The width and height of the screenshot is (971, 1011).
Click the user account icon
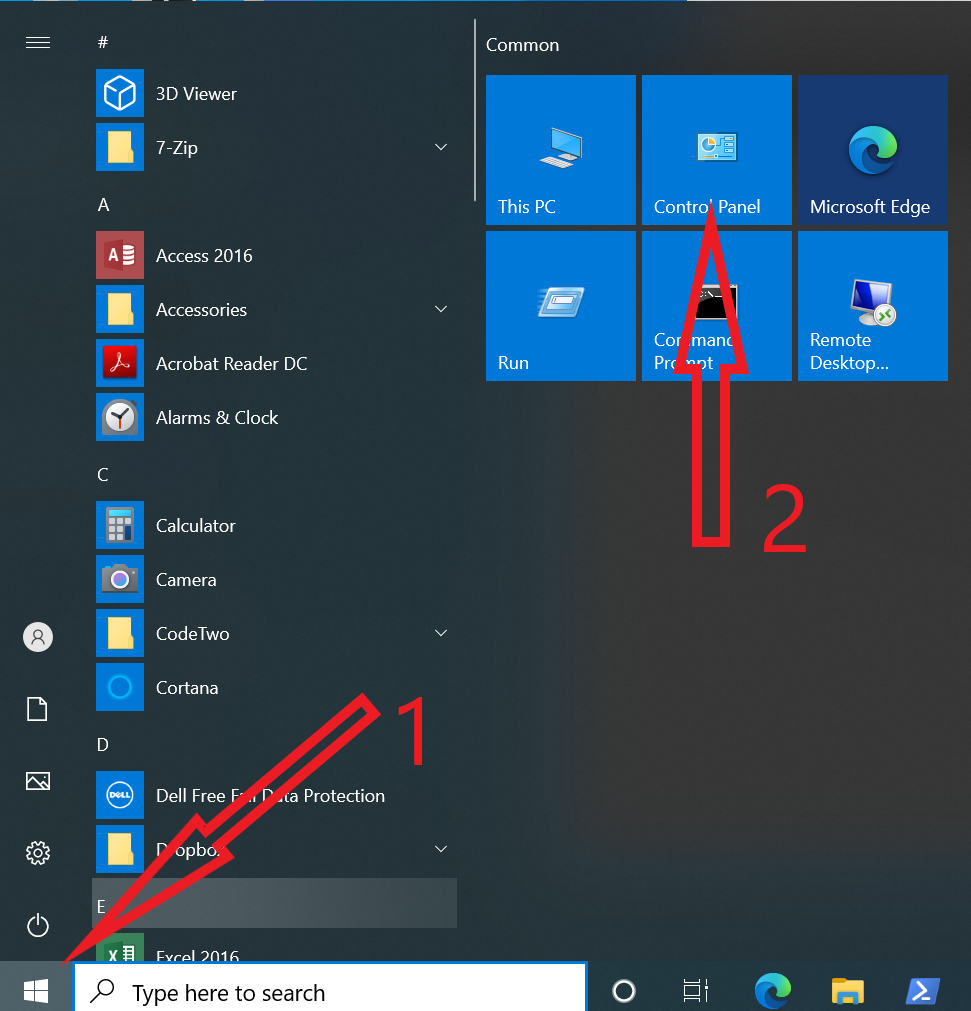[38, 637]
